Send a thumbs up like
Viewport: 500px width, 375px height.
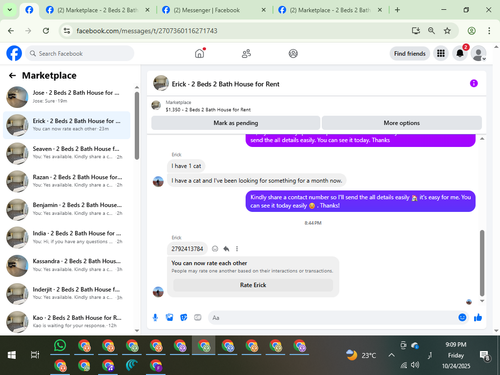point(478,318)
